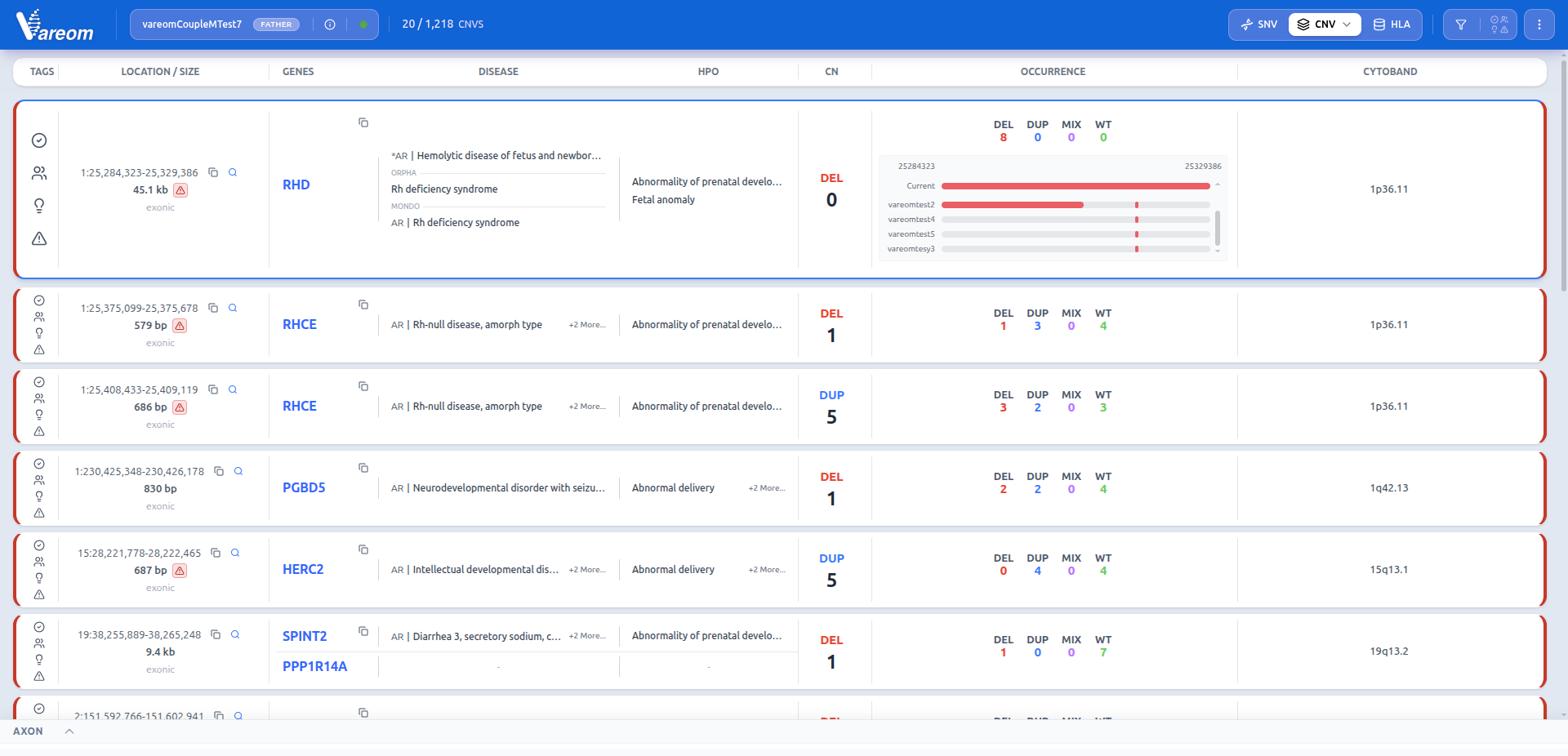
Task: Click the FATHER role badge
Action: tap(276, 24)
